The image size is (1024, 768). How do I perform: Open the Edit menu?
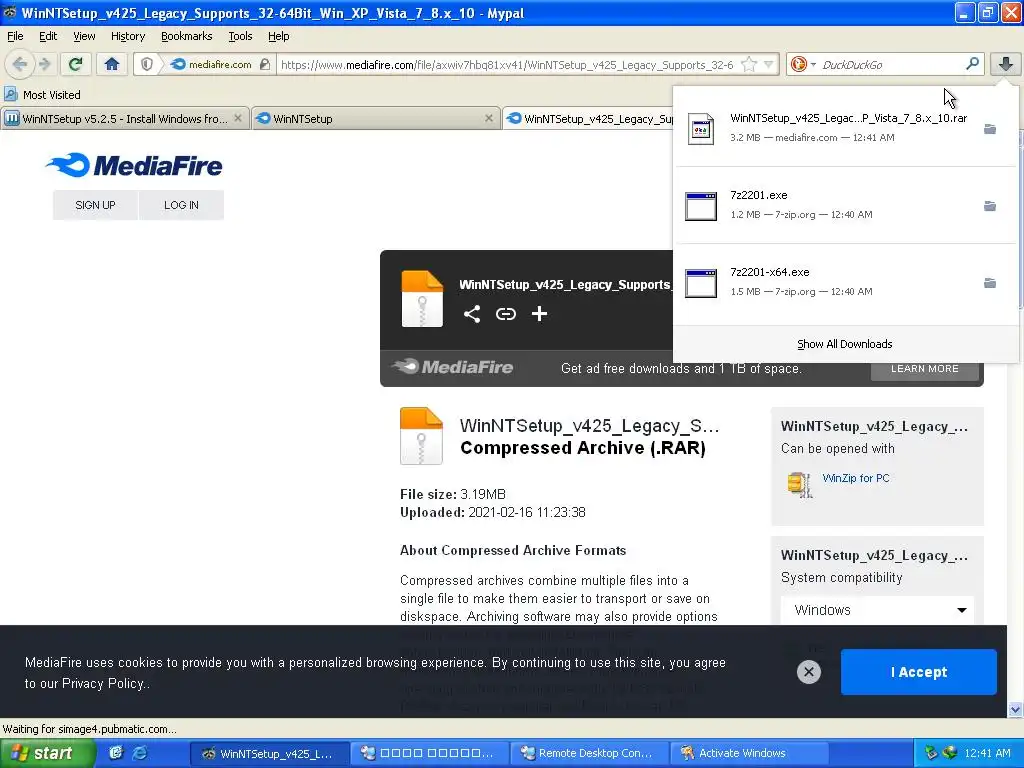(48, 36)
